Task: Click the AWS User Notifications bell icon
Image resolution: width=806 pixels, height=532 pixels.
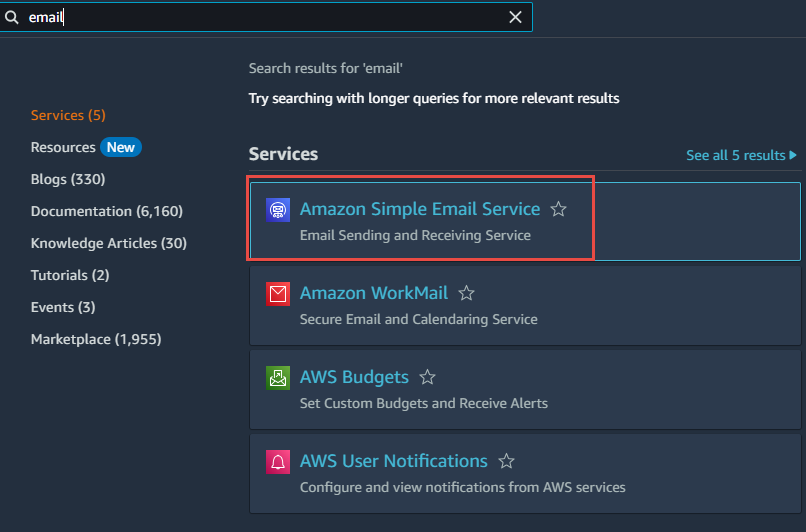Action: click(x=278, y=462)
